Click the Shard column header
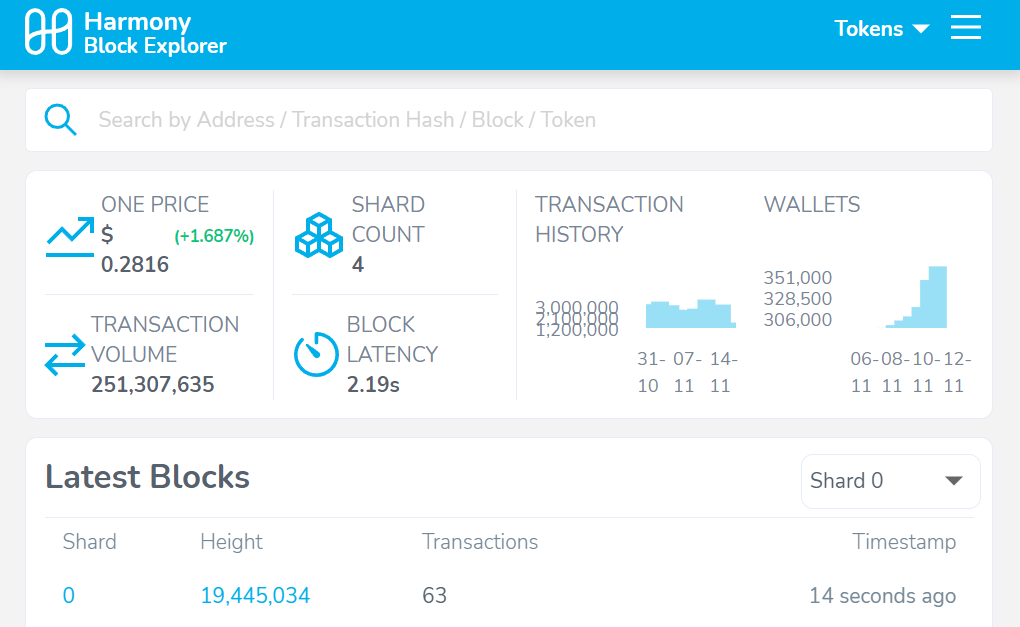 point(89,542)
